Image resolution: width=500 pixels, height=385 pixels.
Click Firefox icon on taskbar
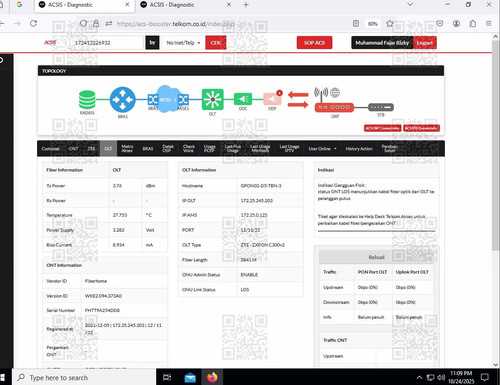[212, 377]
